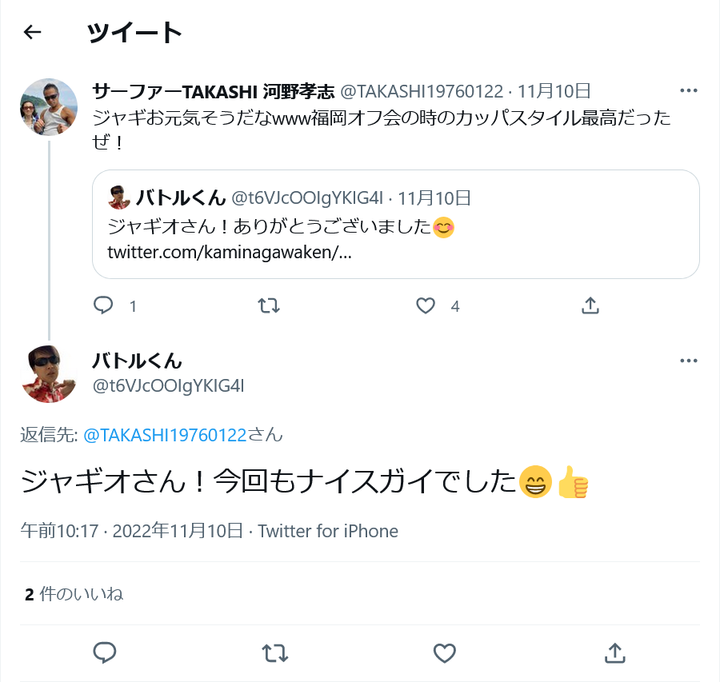Click the Twitter for iPhone source label
The image size is (720, 682).
328,531
